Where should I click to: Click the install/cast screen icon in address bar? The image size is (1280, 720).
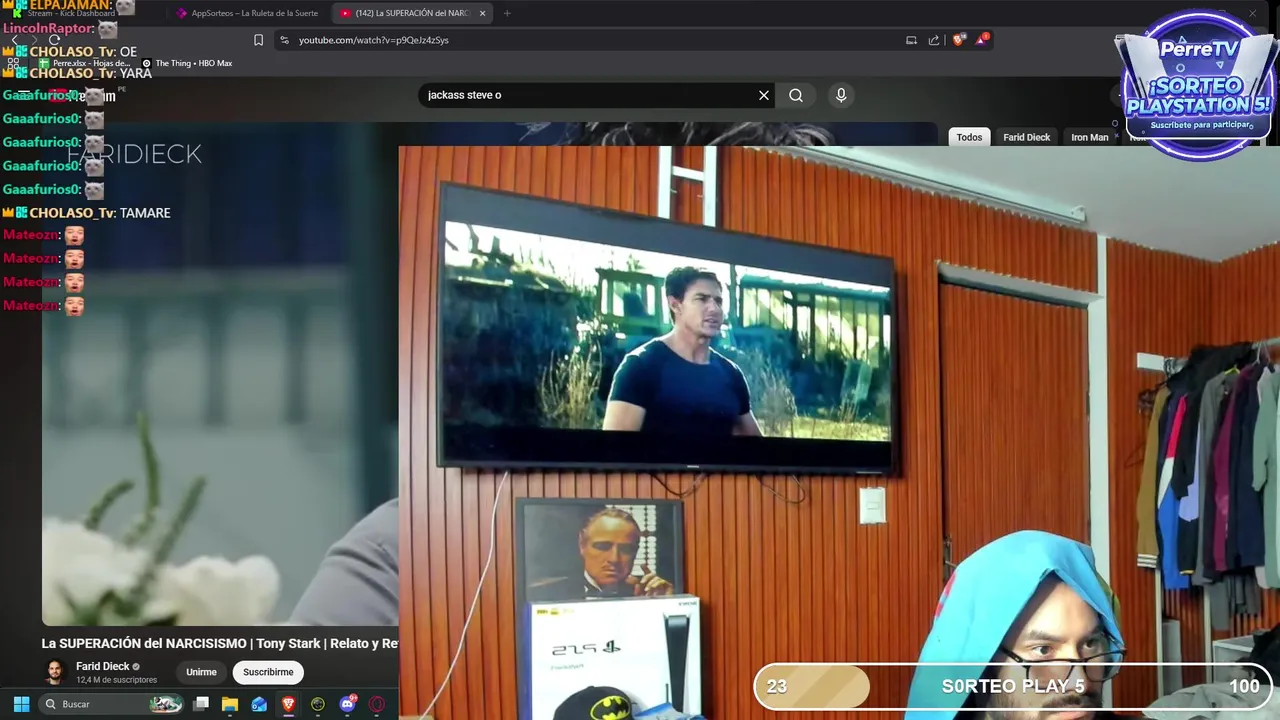[x=911, y=40]
